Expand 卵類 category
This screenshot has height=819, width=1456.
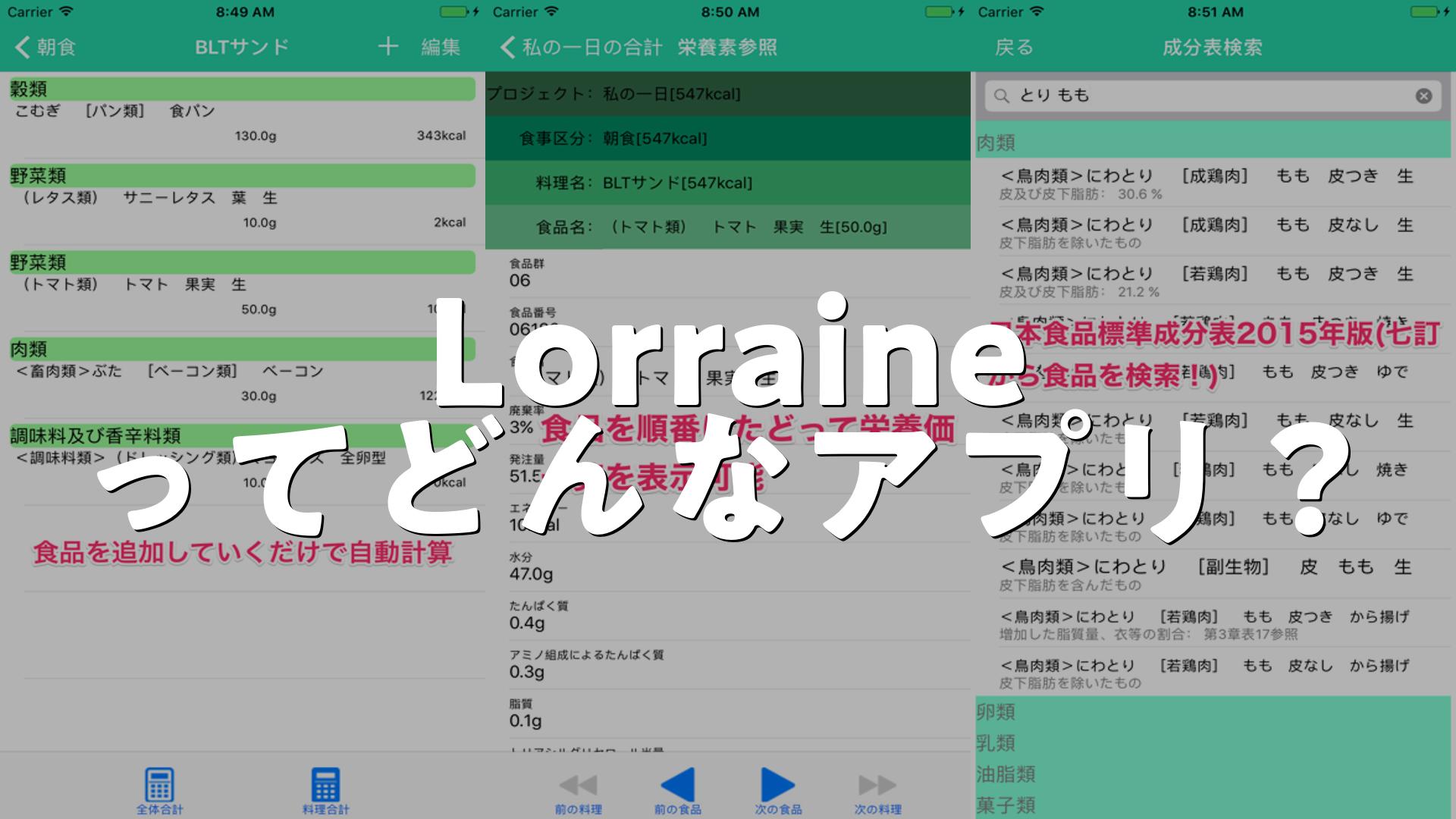click(x=1213, y=712)
